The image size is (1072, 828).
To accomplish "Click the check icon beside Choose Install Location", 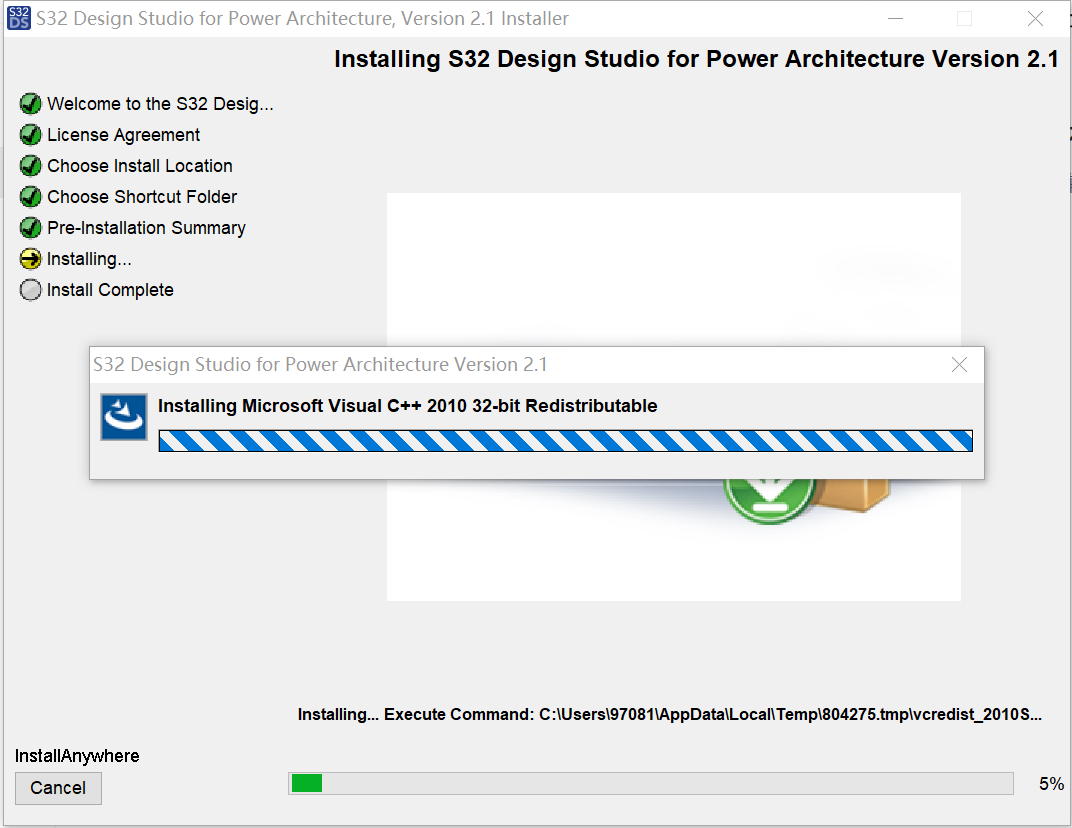I will 30,165.
